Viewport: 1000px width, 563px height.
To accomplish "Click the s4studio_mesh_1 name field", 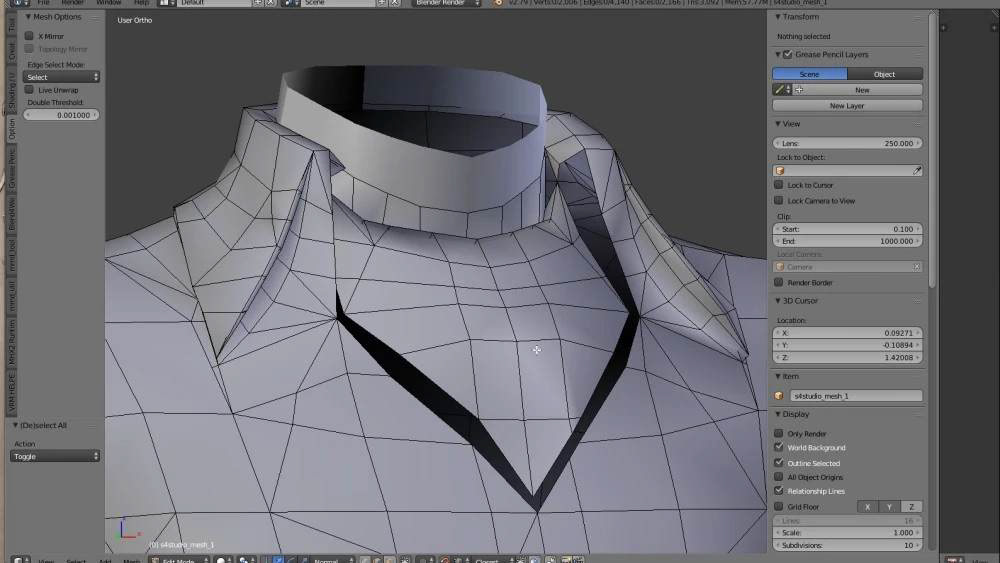I will click(856, 396).
